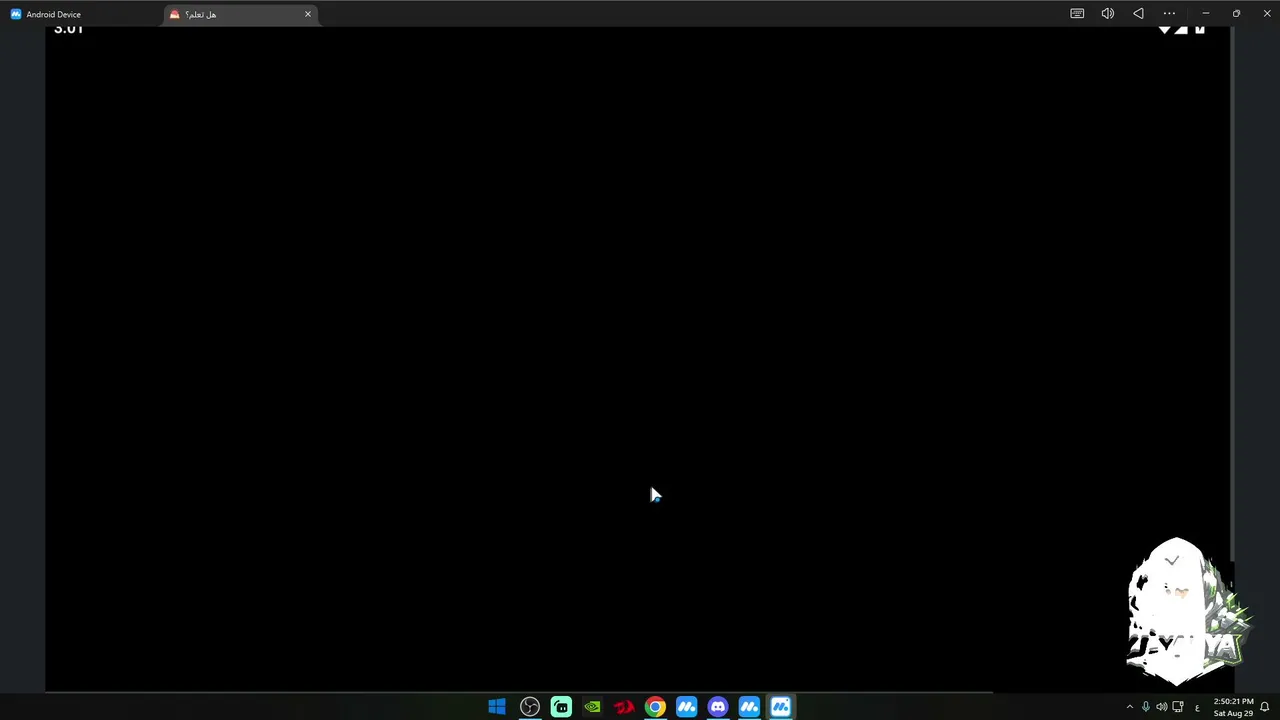1280x720 pixels.
Task: Open Google Chrome from the taskbar
Action: pyautogui.click(x=655, y=707)
